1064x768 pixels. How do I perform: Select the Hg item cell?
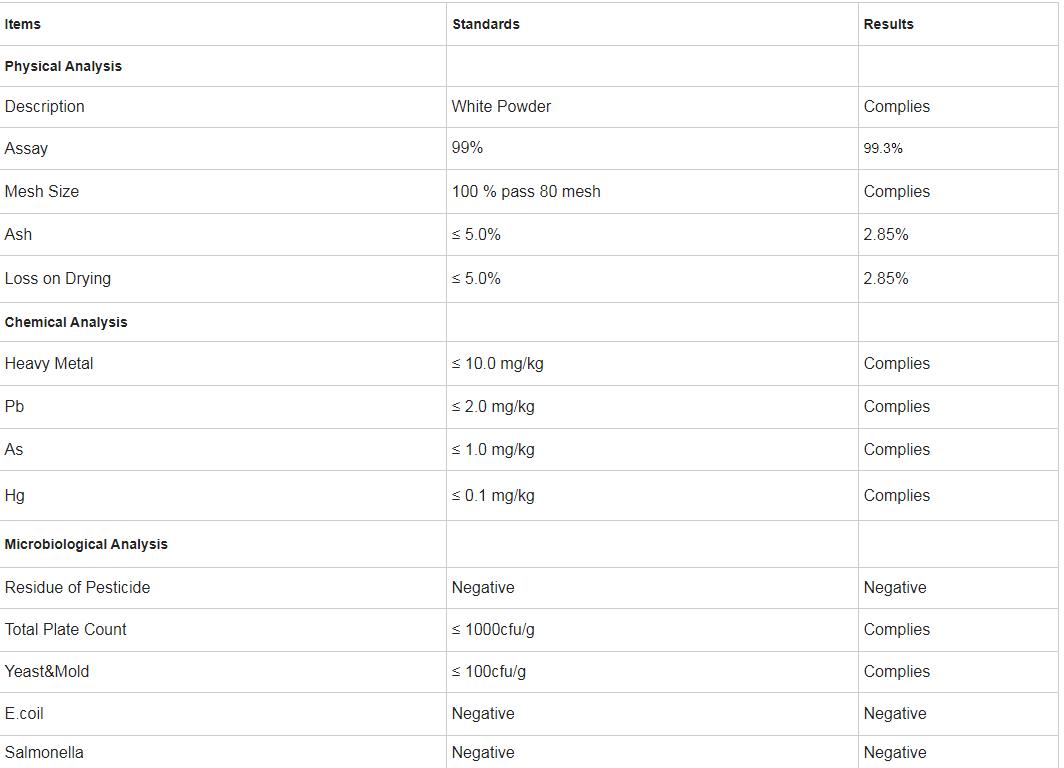coord(15,495)
